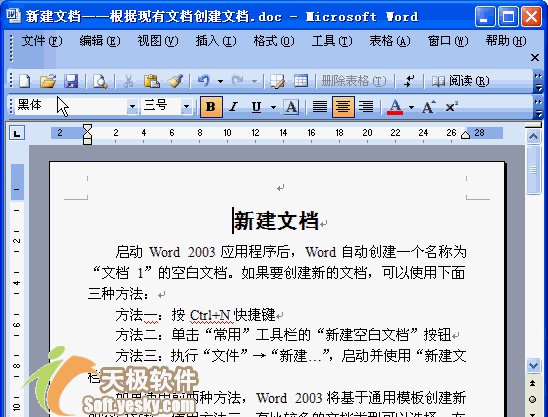Image resolution: width=548 pixels, height=417 pixels.
Task: Open Tables and Borders pencil icon
Action: click(277, 81)
